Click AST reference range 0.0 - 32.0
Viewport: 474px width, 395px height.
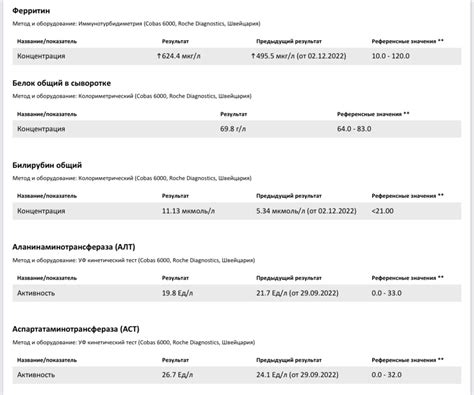[386, 375]
